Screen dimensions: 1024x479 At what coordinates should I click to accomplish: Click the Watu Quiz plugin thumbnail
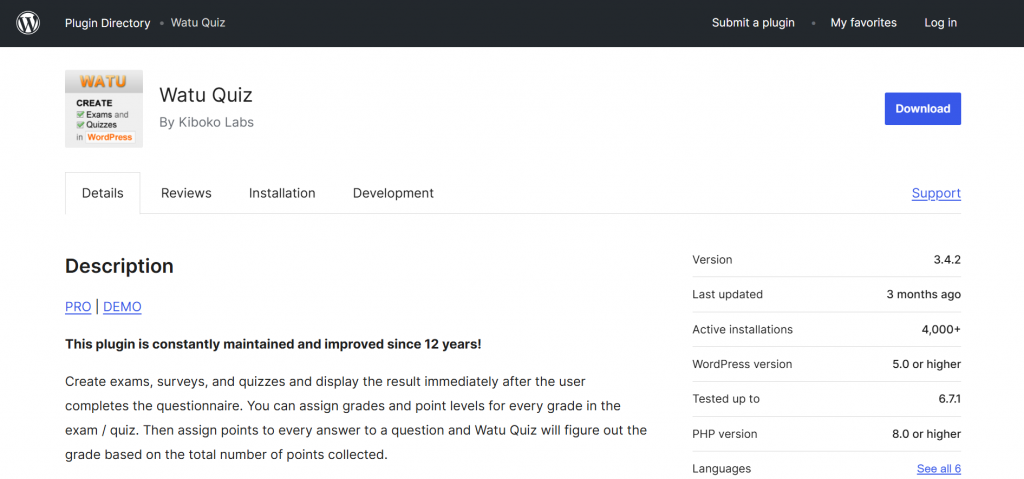[x=104, y=108]
